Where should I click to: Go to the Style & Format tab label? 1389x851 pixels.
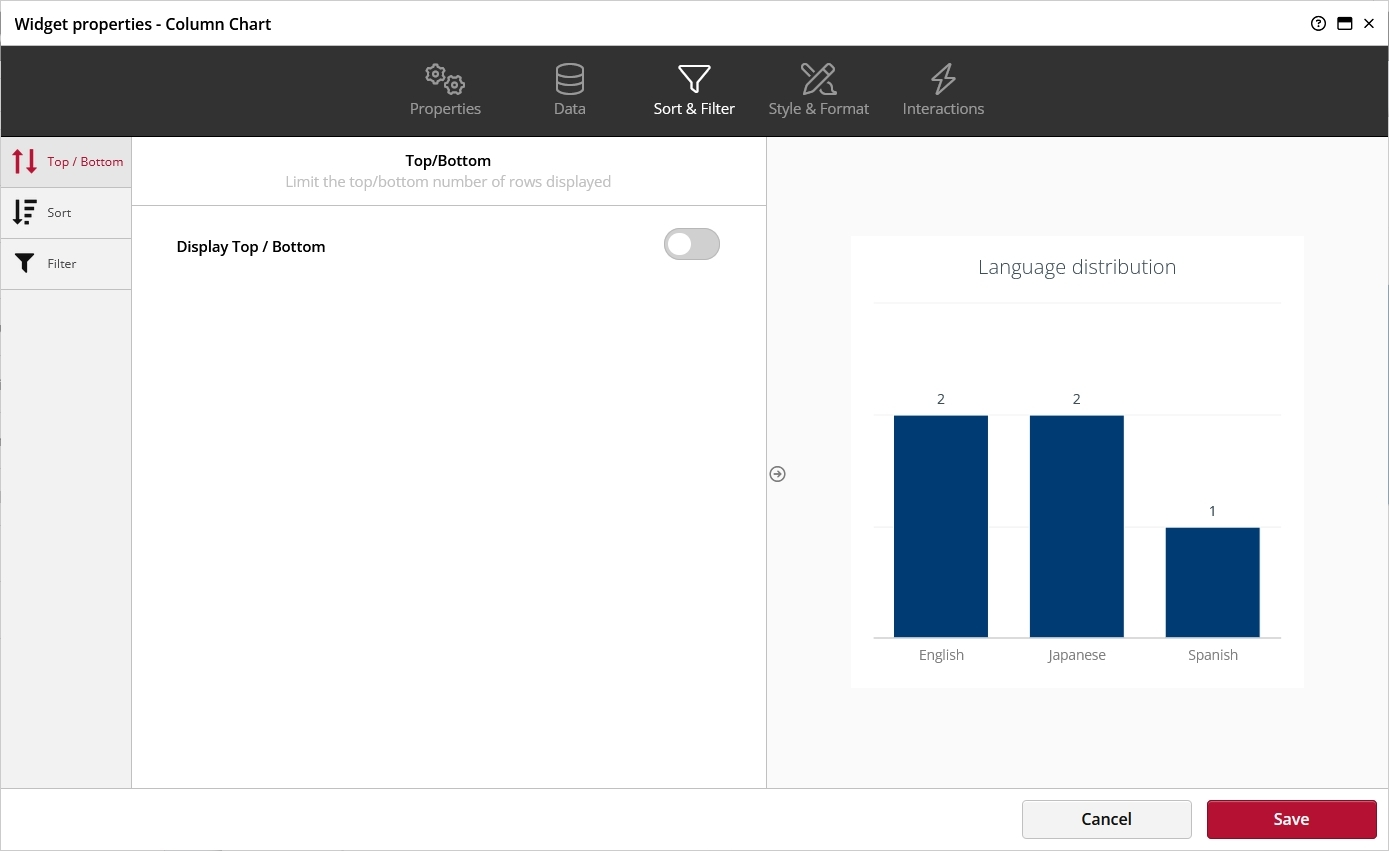818,108
